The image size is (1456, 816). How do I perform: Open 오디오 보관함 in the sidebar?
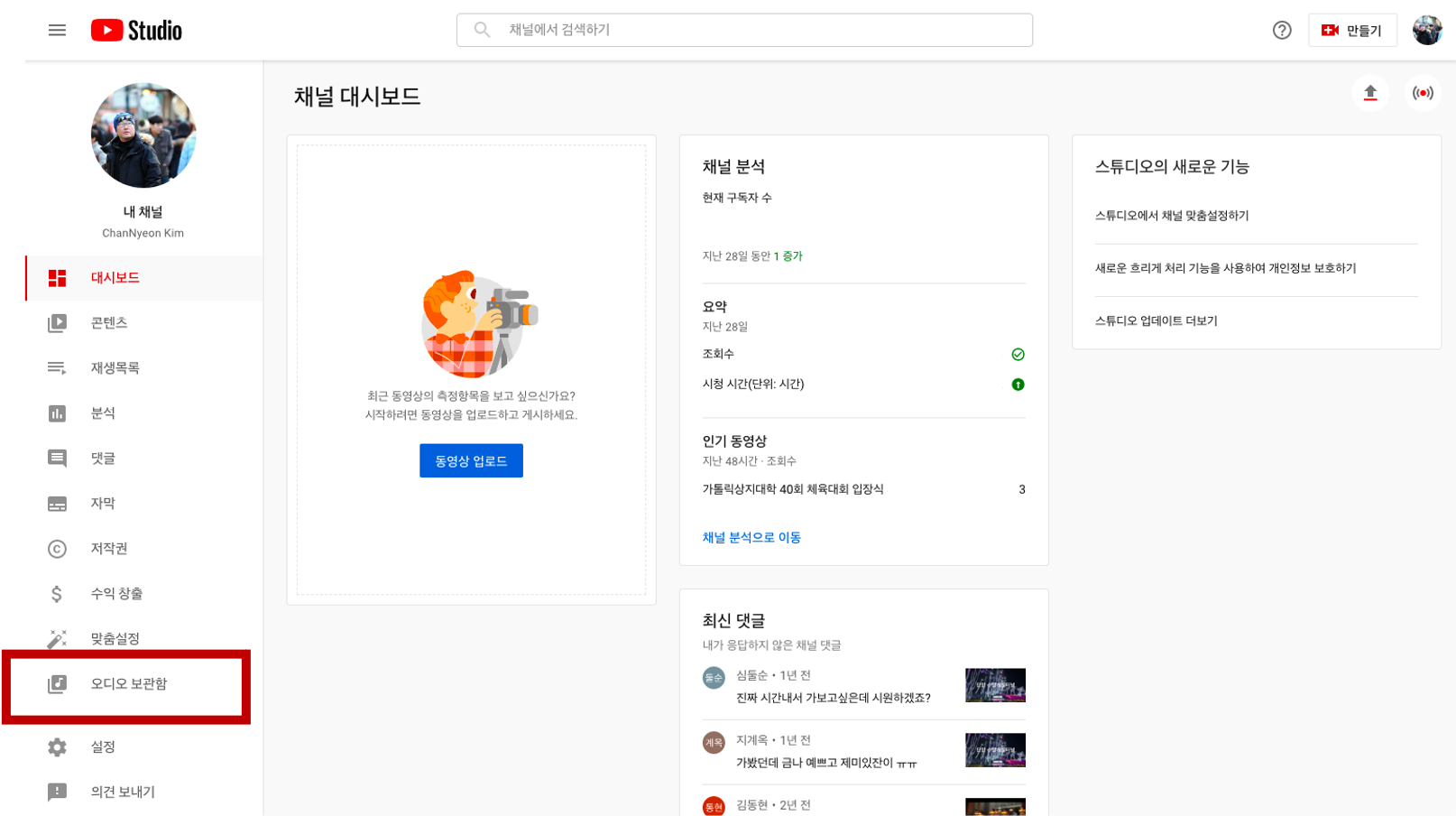144,684
